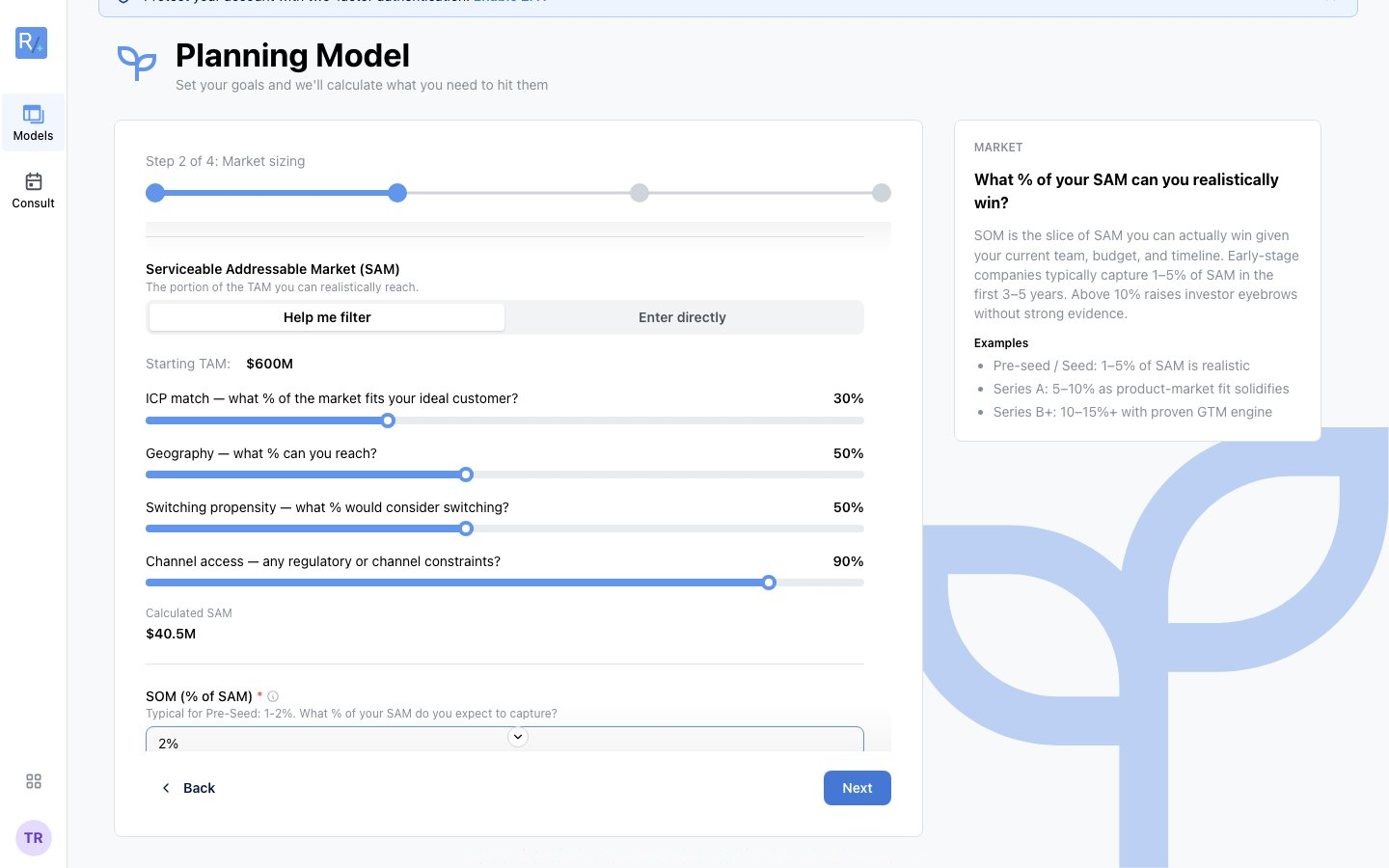Screen dimensions: 1389x868
Task: Click the back arrow chevron icon
Action: pyautogui.click(x=166, y=788)
